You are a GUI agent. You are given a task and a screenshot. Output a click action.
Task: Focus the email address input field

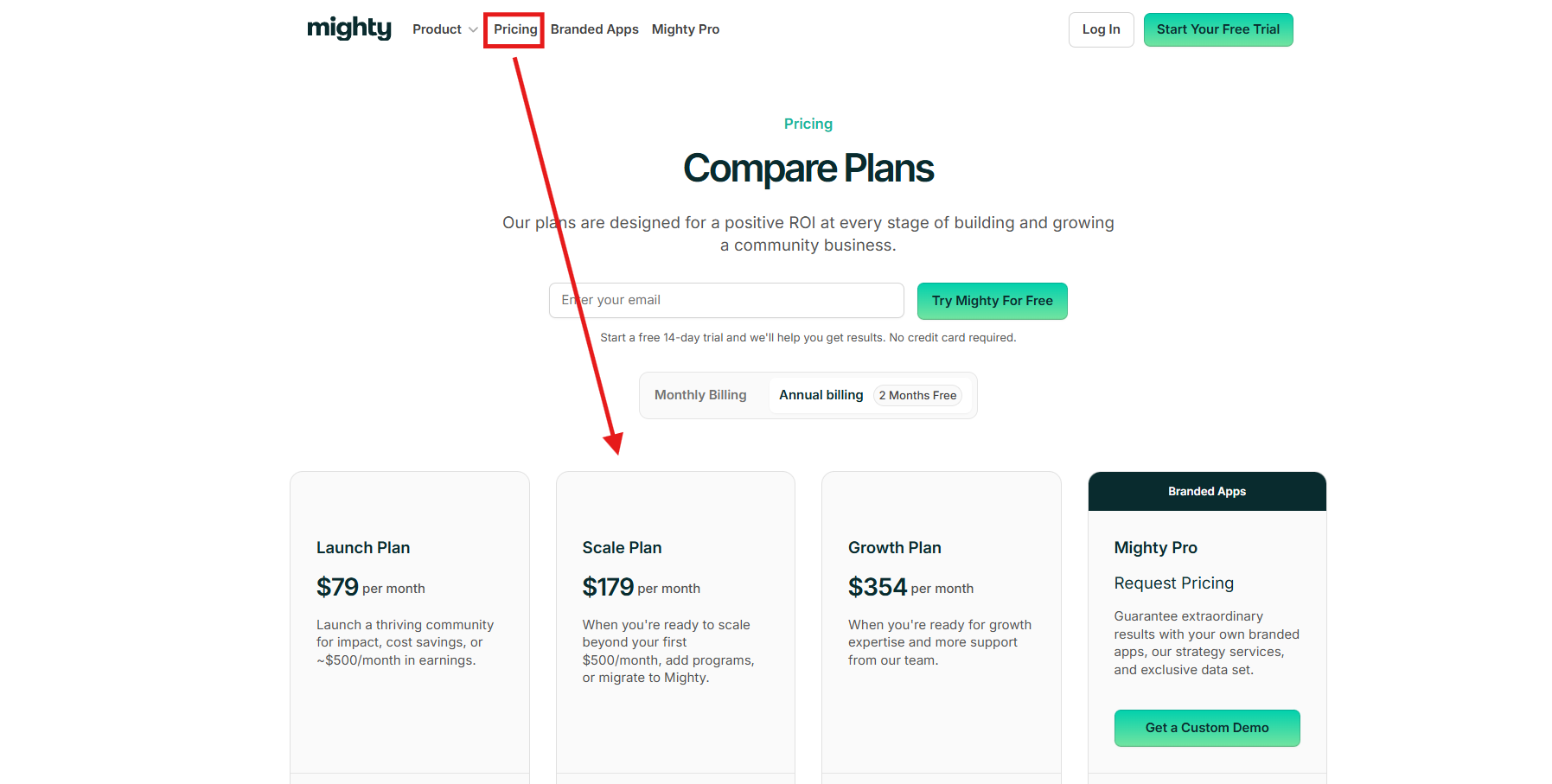click(x=726, y=300)
